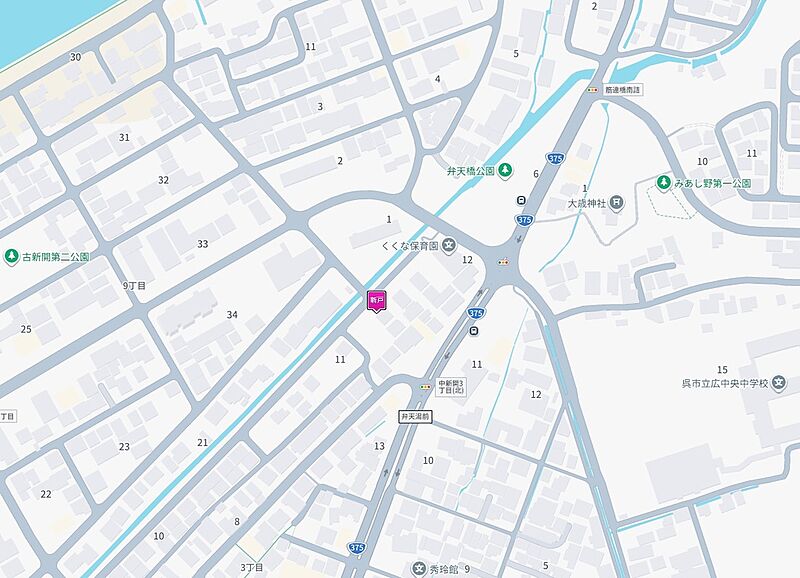Viewport: 800px width, 578px height.
Task: Click the みあし野第一公園 park icon
Action: [x=663, y=183]
